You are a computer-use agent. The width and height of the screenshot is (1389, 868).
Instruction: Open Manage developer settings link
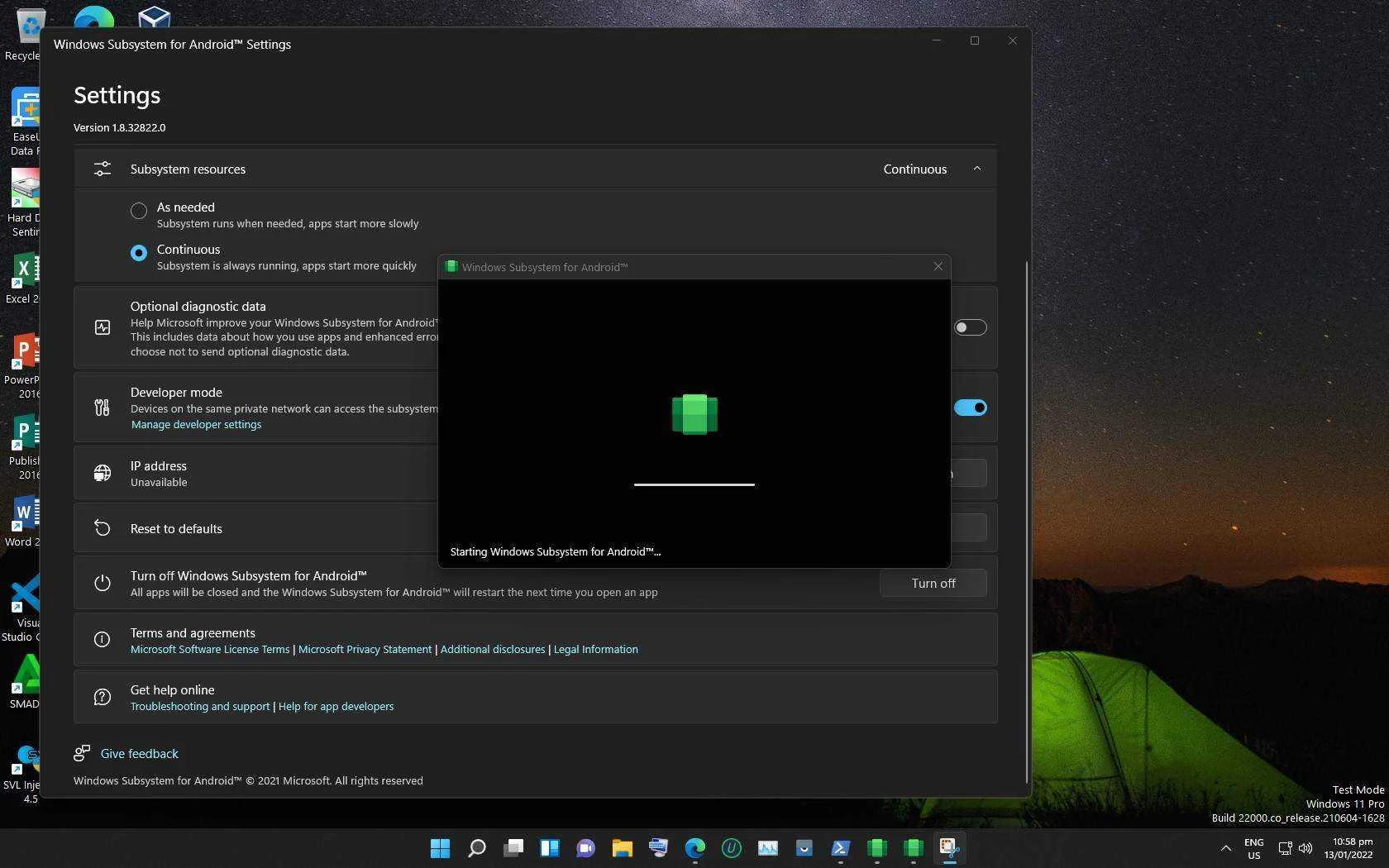[x=197, y=424]
